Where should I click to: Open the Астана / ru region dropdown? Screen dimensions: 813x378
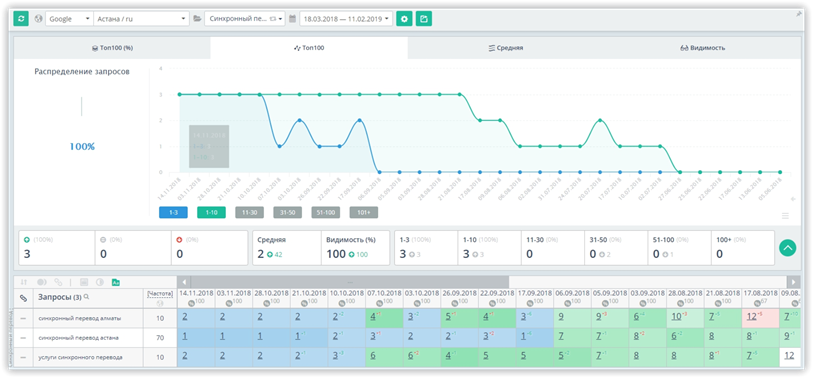tap(141, 19)
